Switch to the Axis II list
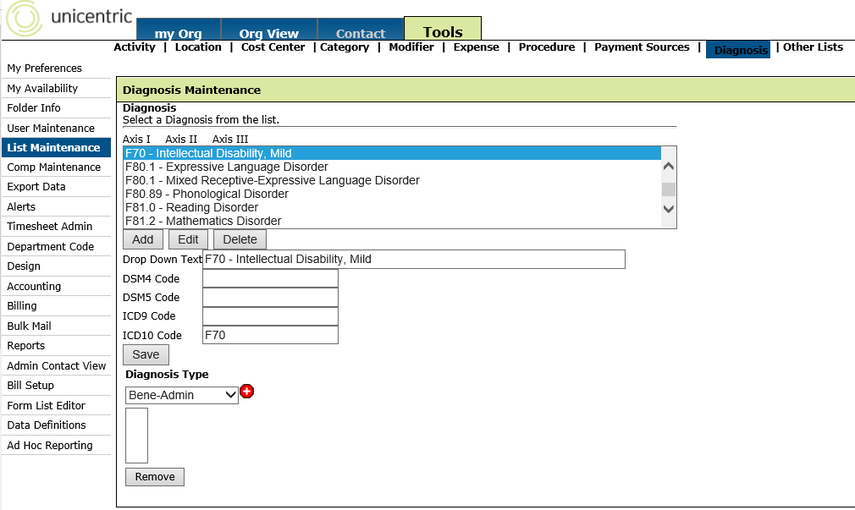The image size is (855, 510). [181, 139]
